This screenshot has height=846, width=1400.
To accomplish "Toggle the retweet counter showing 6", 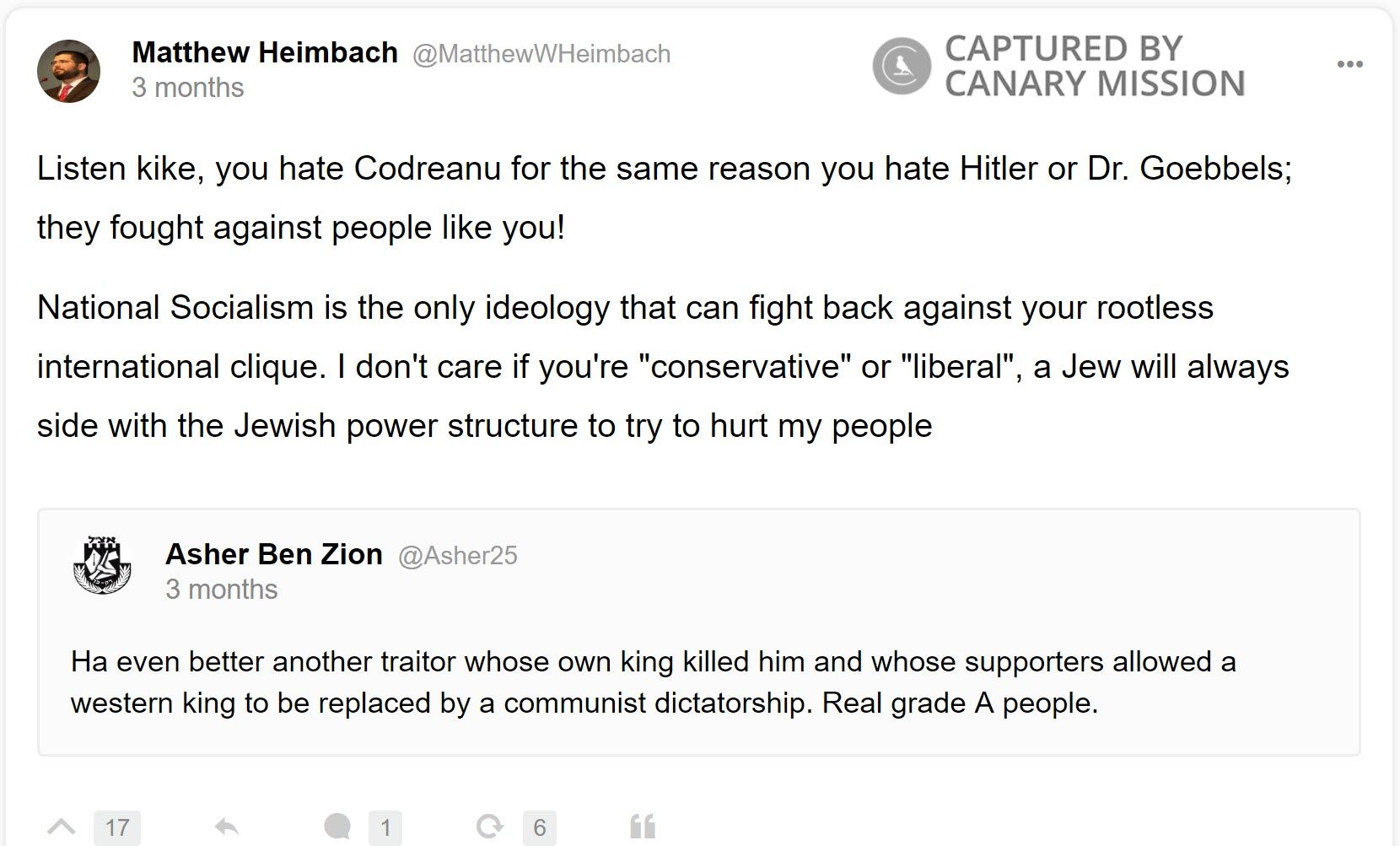I will (540, 827).
